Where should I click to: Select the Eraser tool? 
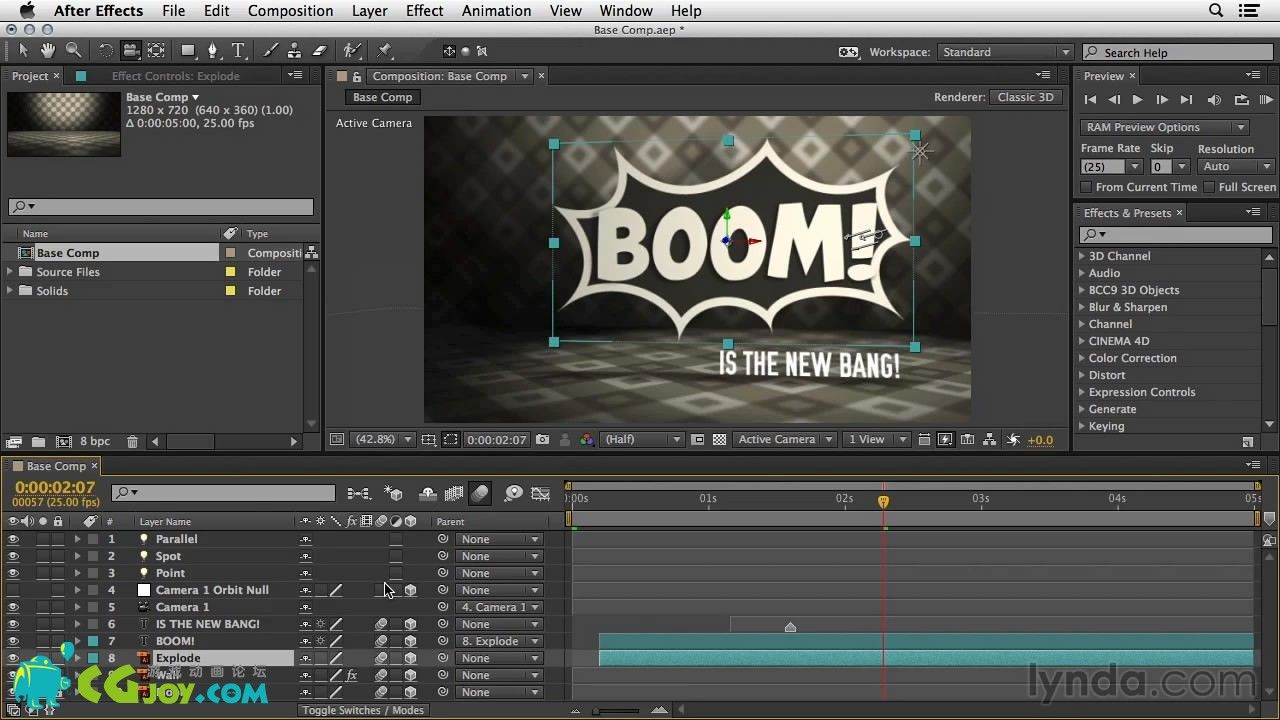pyautogui.click(x=320, y=50)
